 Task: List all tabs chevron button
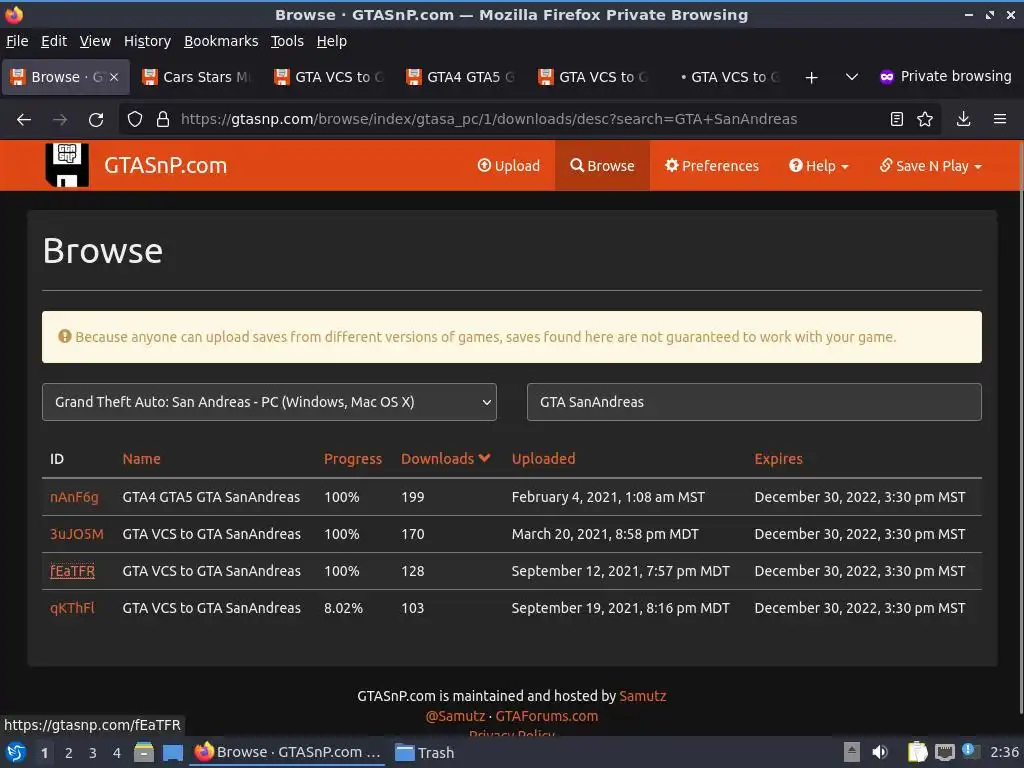pyautogui.click(x=852, y=77)
